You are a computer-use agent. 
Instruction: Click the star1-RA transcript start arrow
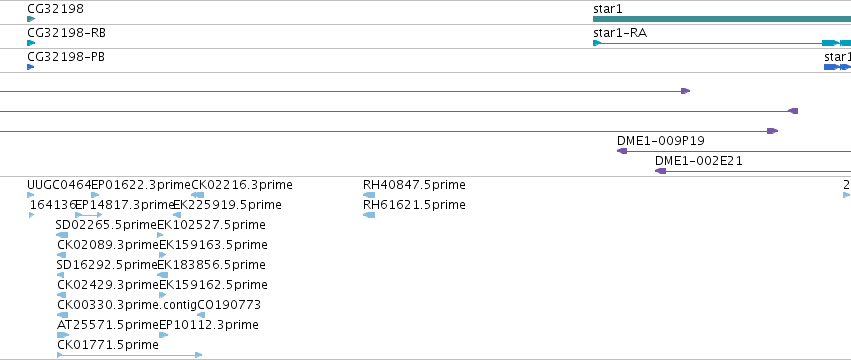(x=597, y=43)
